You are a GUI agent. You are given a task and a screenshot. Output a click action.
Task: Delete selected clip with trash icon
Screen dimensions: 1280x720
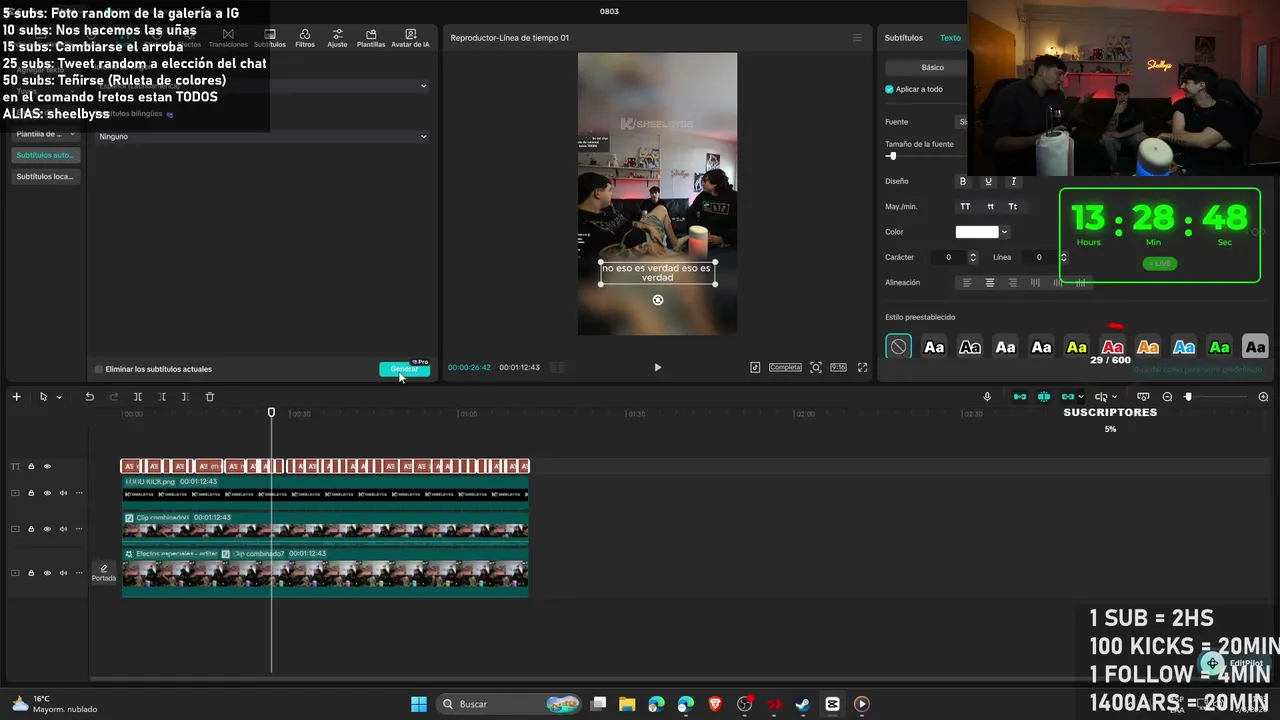tap(210, 397)
